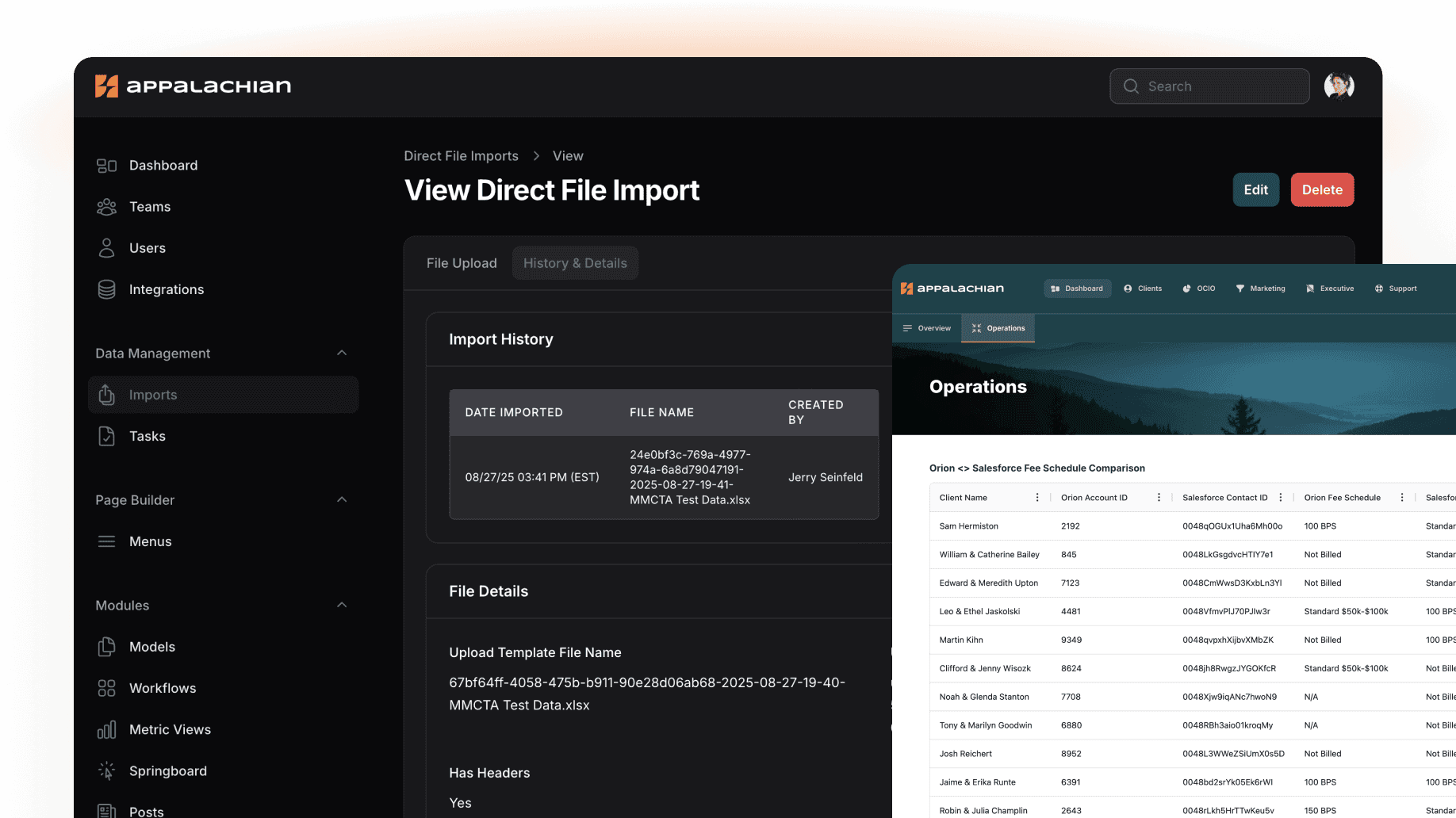The image size is (1456, 818).
Task: Follow the Direct File Imports breadcrumb link
Action: click(461, 156)
